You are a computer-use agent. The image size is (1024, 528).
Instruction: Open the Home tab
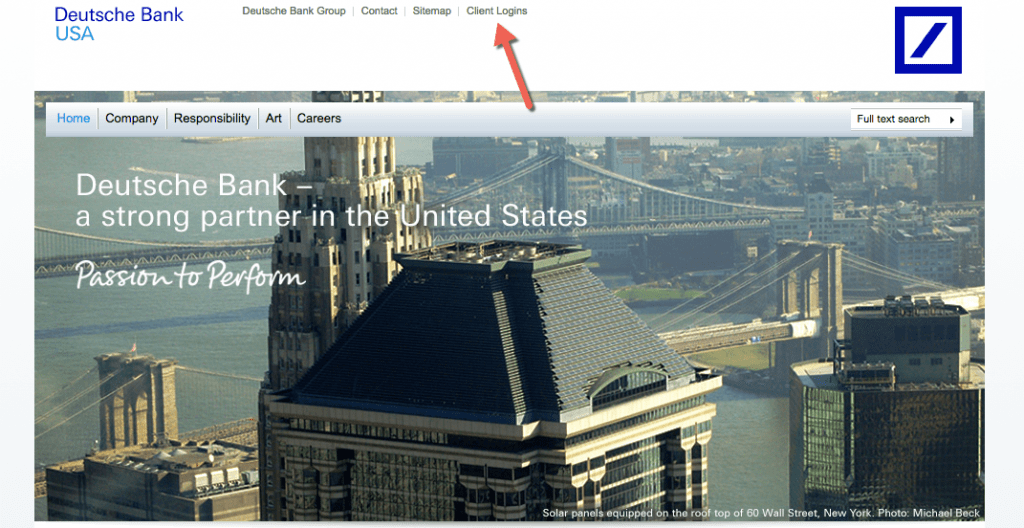tap(73, 118)
